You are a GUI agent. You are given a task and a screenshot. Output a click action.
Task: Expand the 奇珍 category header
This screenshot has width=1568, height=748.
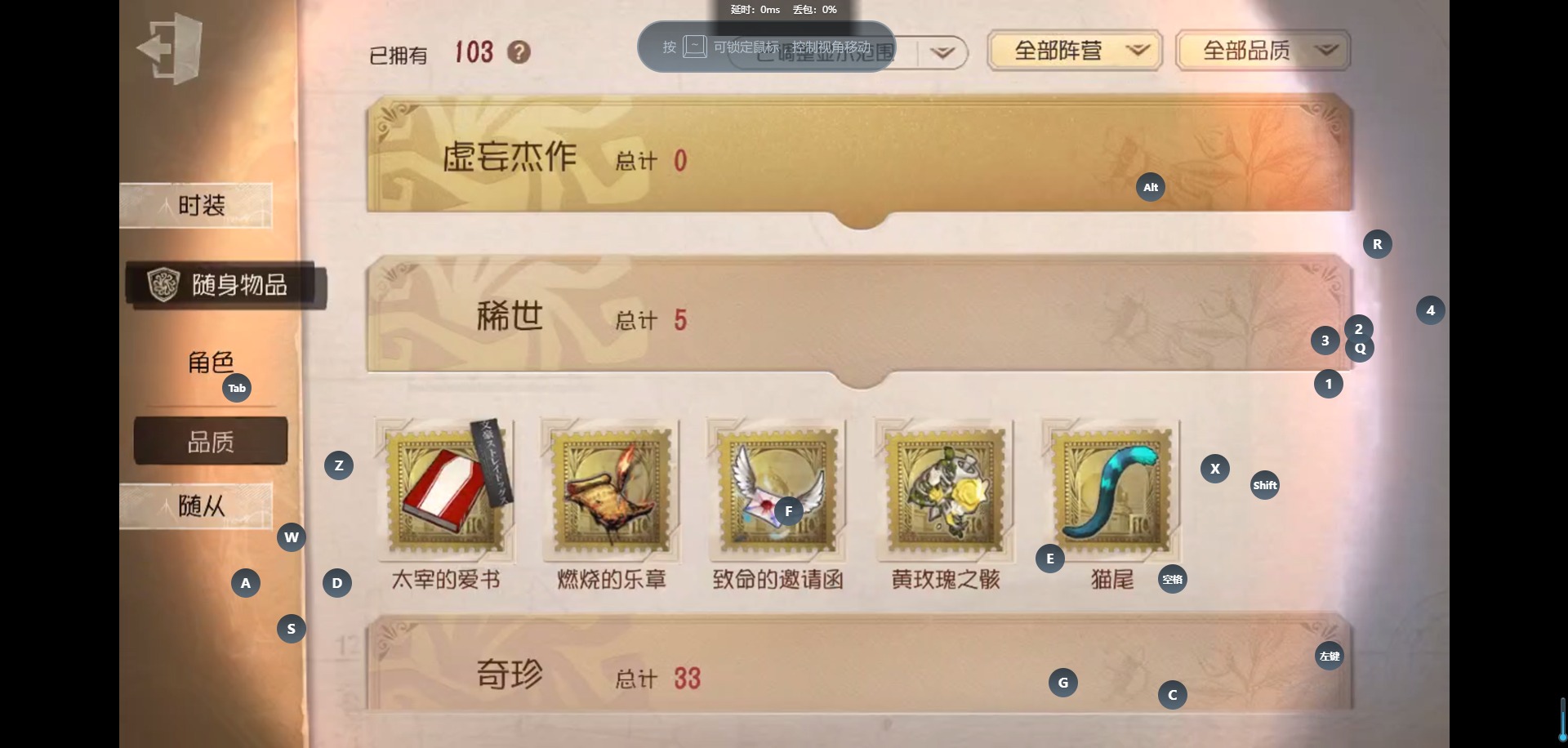(860, 663)
